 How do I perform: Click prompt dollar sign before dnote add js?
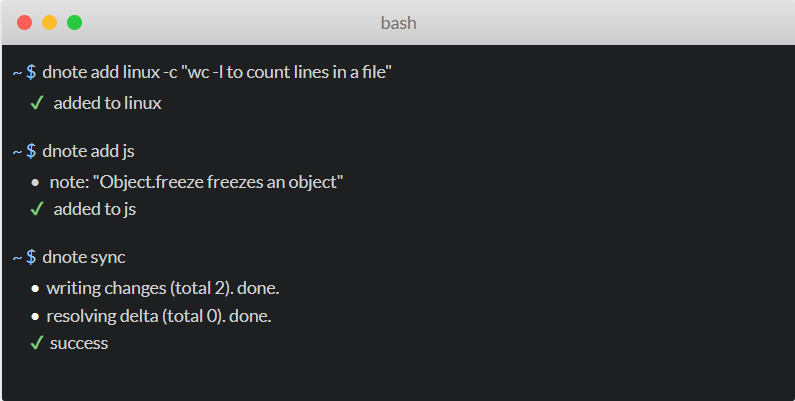tap(31, 151)
